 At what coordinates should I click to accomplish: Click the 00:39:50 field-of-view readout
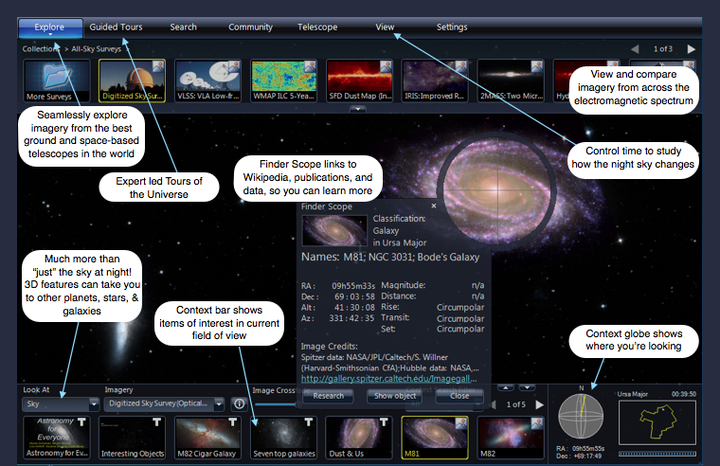[x=684, y=394]
